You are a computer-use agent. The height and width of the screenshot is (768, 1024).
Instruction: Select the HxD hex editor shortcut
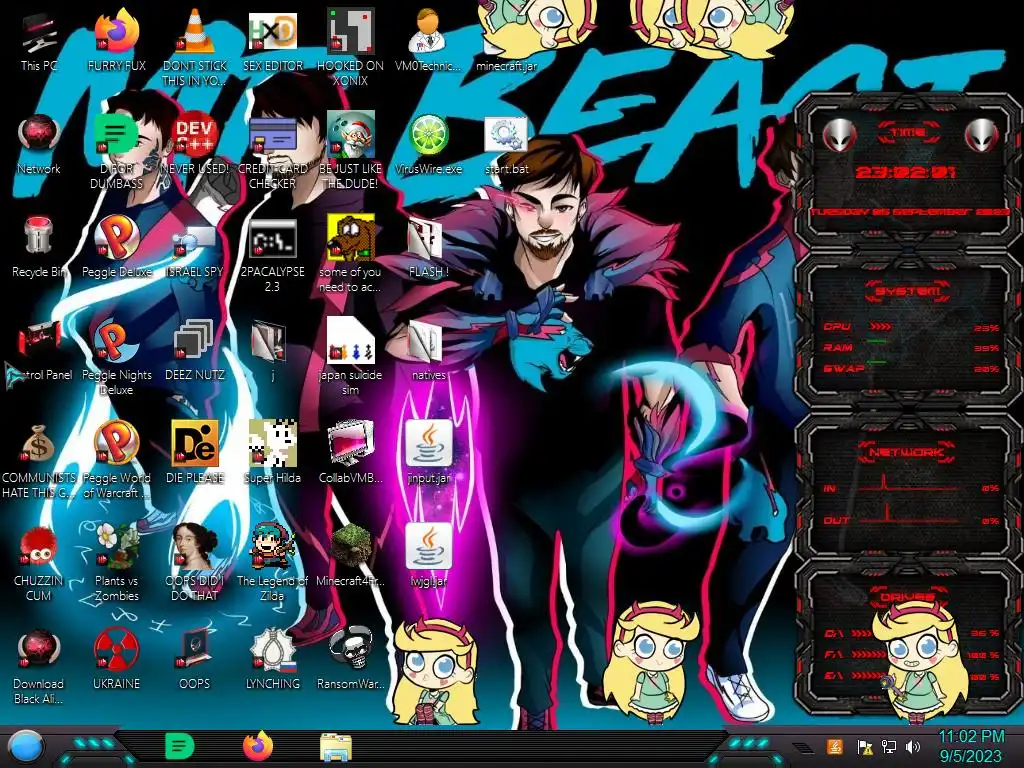273,31
